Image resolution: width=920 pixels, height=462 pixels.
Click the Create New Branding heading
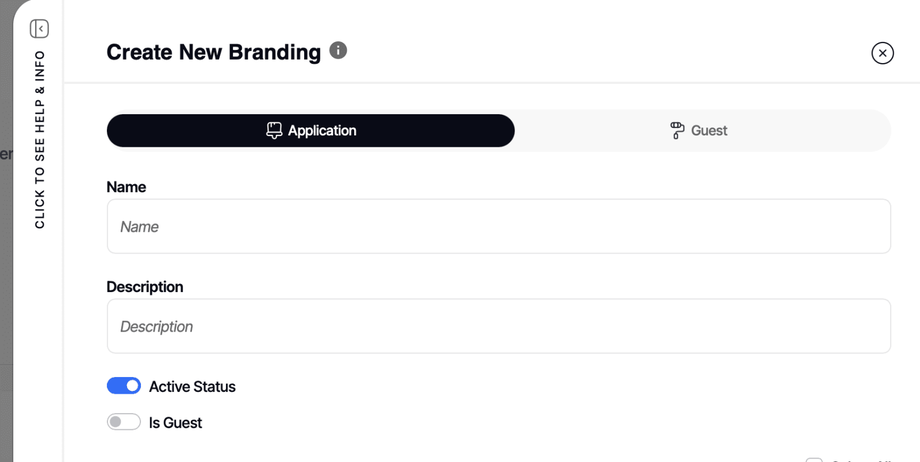point(213,52)
